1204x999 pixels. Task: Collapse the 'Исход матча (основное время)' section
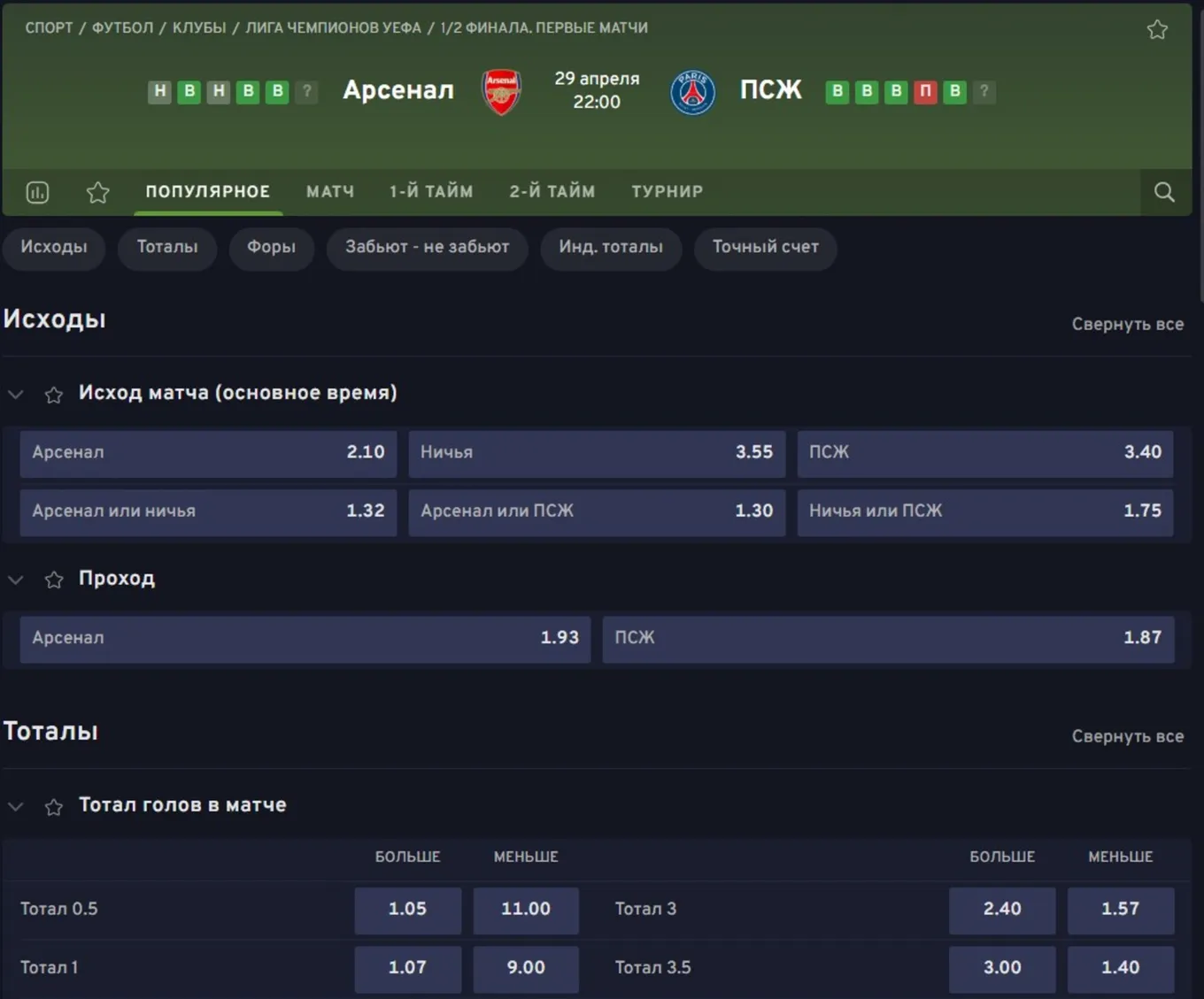16,395
